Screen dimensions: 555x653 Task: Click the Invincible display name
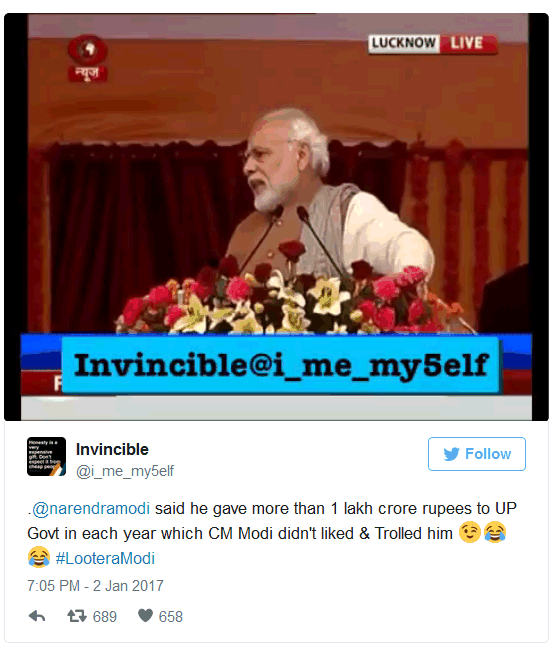(112, 449)
